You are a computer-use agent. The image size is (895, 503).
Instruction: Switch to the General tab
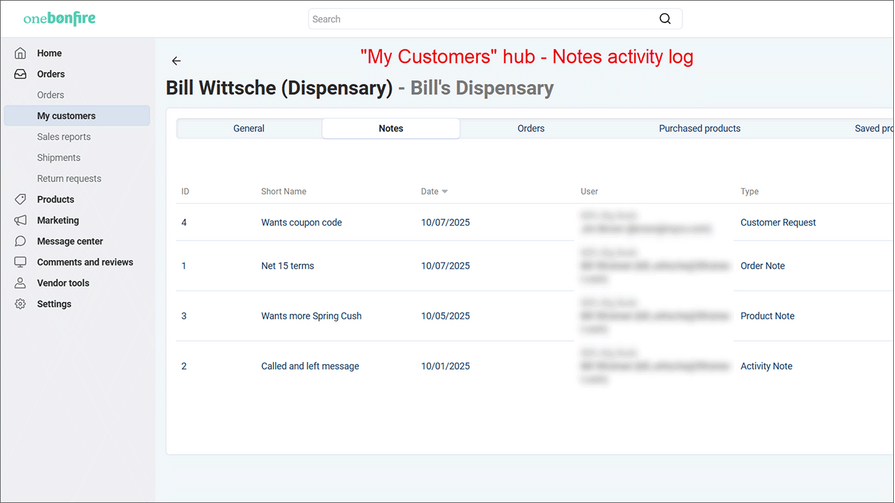point(249,128)
